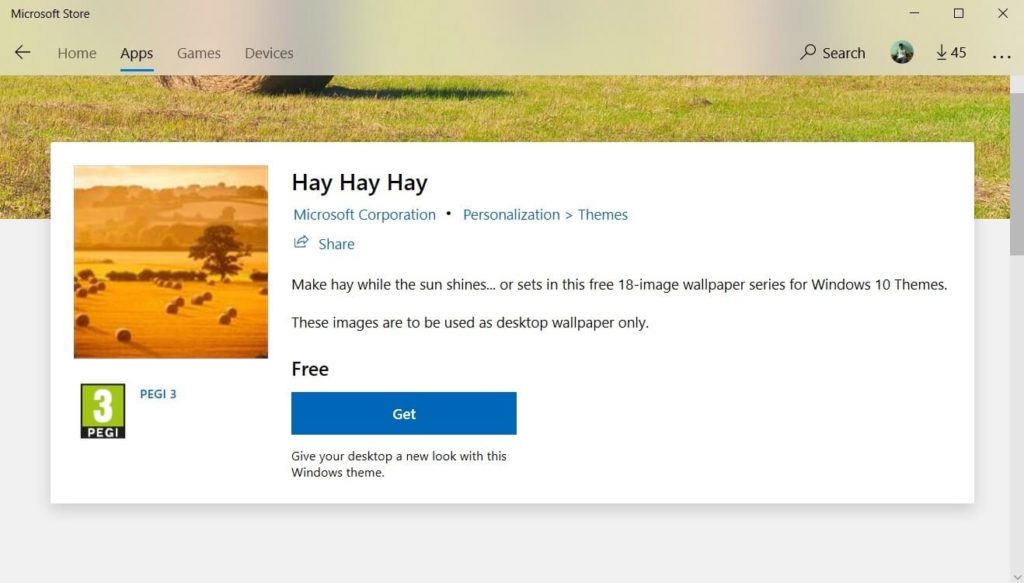This screenshot has width=1024, height=583.
Task: View downloads showing 45 items pending
Action: point(950,51)
